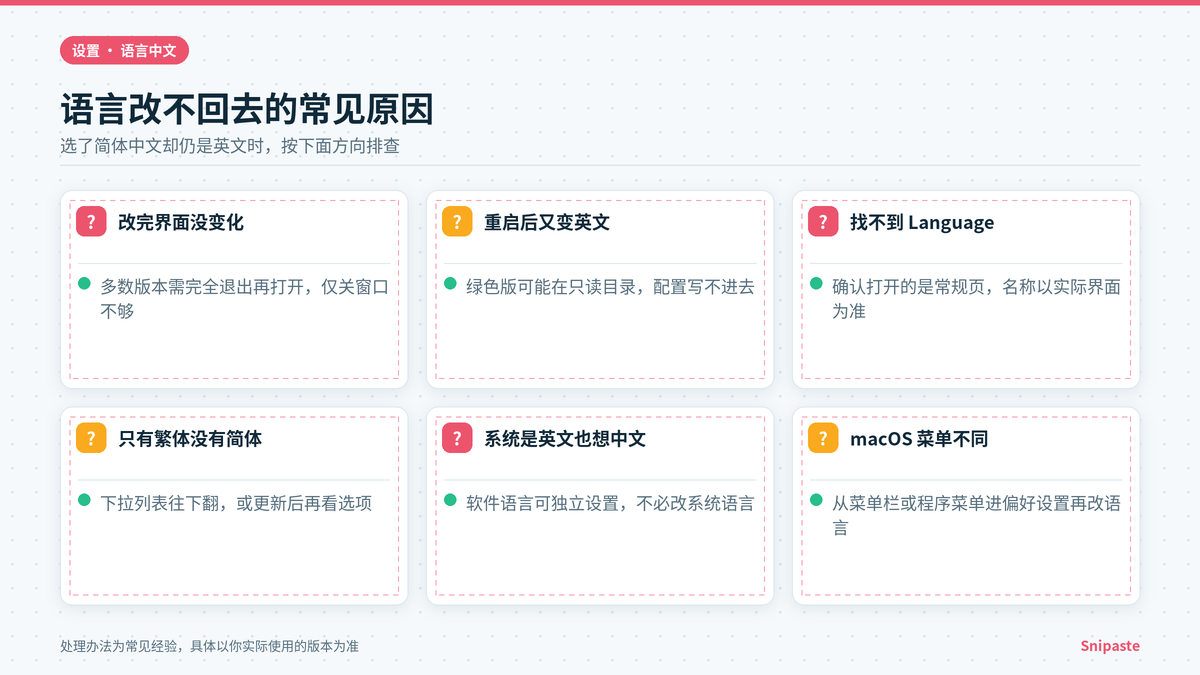
Task: Click the green dot before 从菜单栏或程序菜单
Action: [x=816, y=500]
